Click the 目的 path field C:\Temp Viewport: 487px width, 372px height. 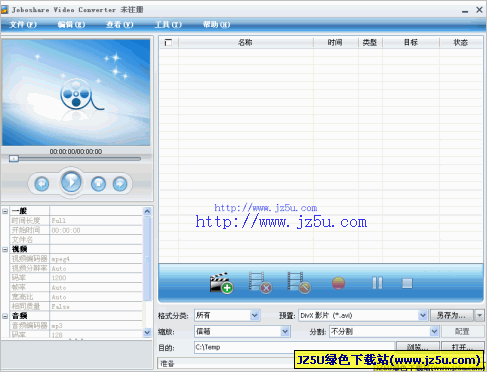(x=294, y=347)
